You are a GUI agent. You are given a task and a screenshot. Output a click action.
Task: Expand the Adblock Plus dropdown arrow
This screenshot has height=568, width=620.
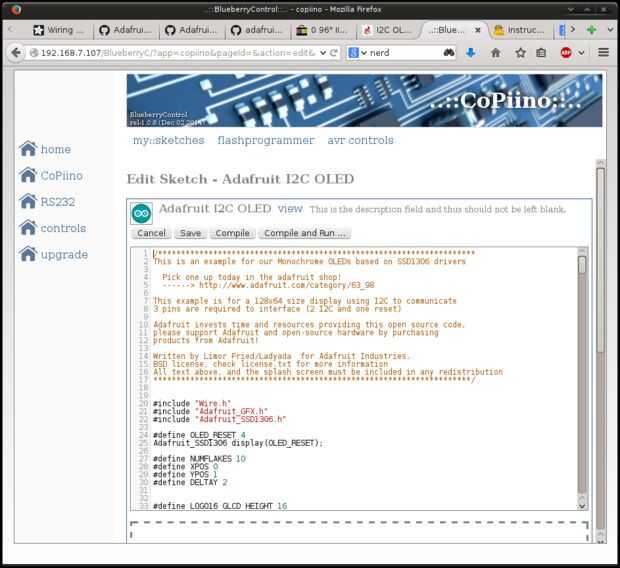581,53
